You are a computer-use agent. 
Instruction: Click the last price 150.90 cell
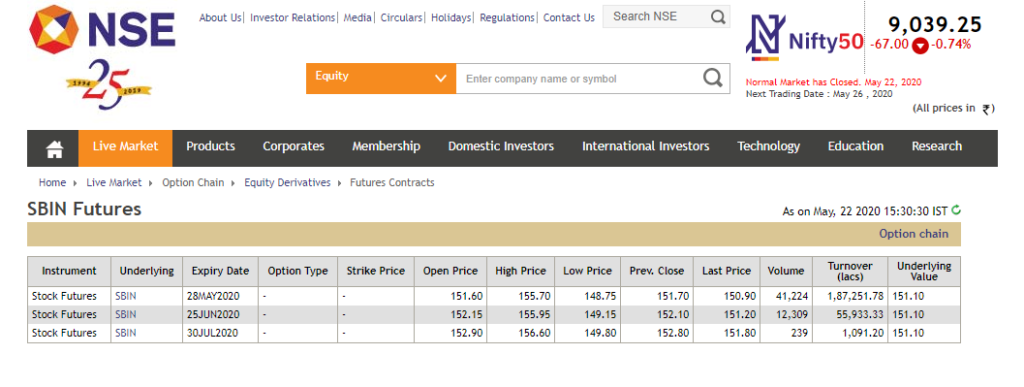coord(726,296)
